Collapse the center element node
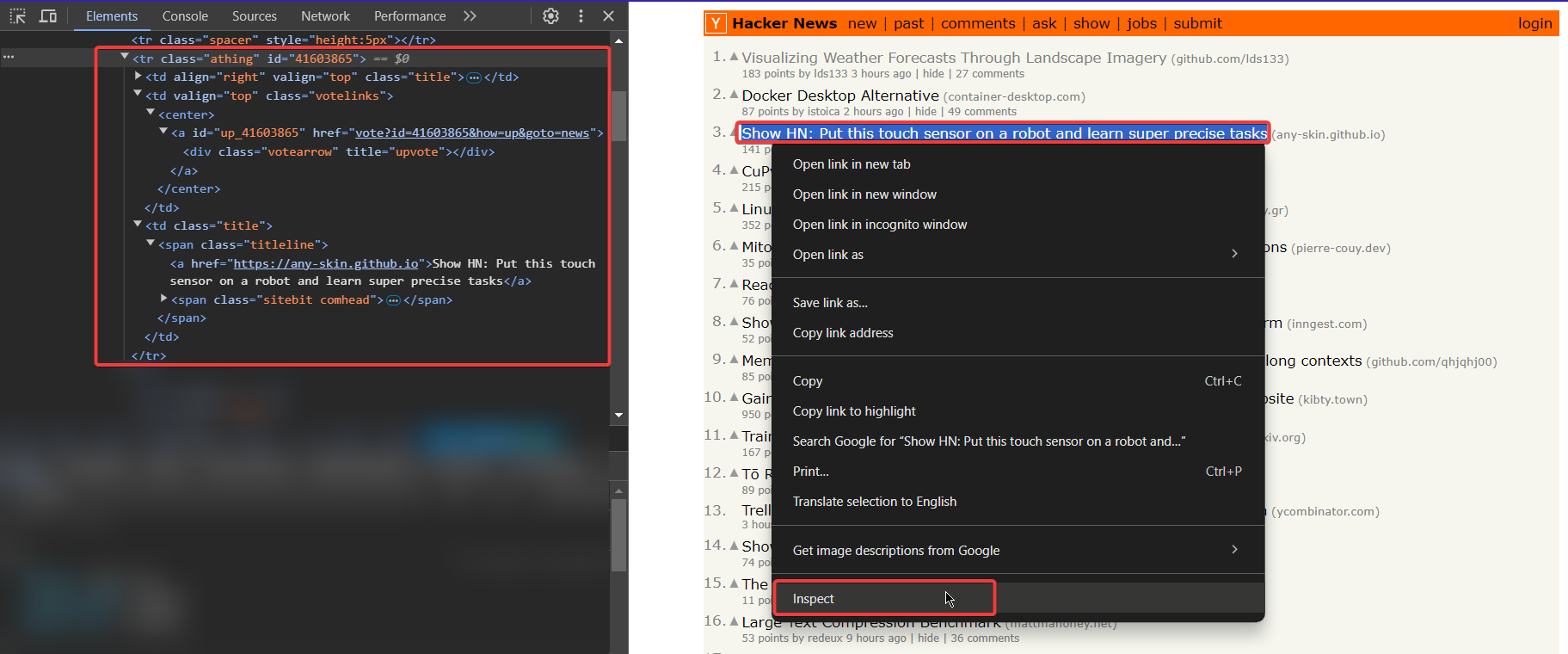This screenshot has height=654, width=1568. pos(151,112)
